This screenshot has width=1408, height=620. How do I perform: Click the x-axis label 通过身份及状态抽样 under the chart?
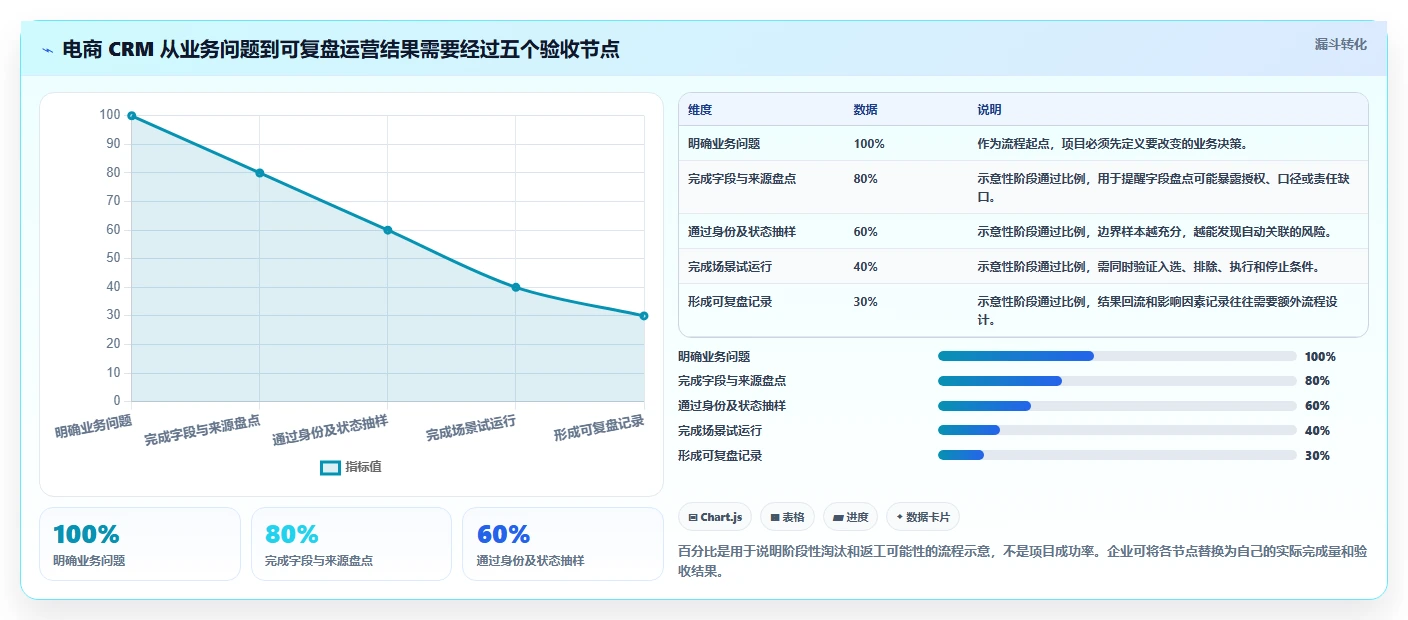click(331, 431)
